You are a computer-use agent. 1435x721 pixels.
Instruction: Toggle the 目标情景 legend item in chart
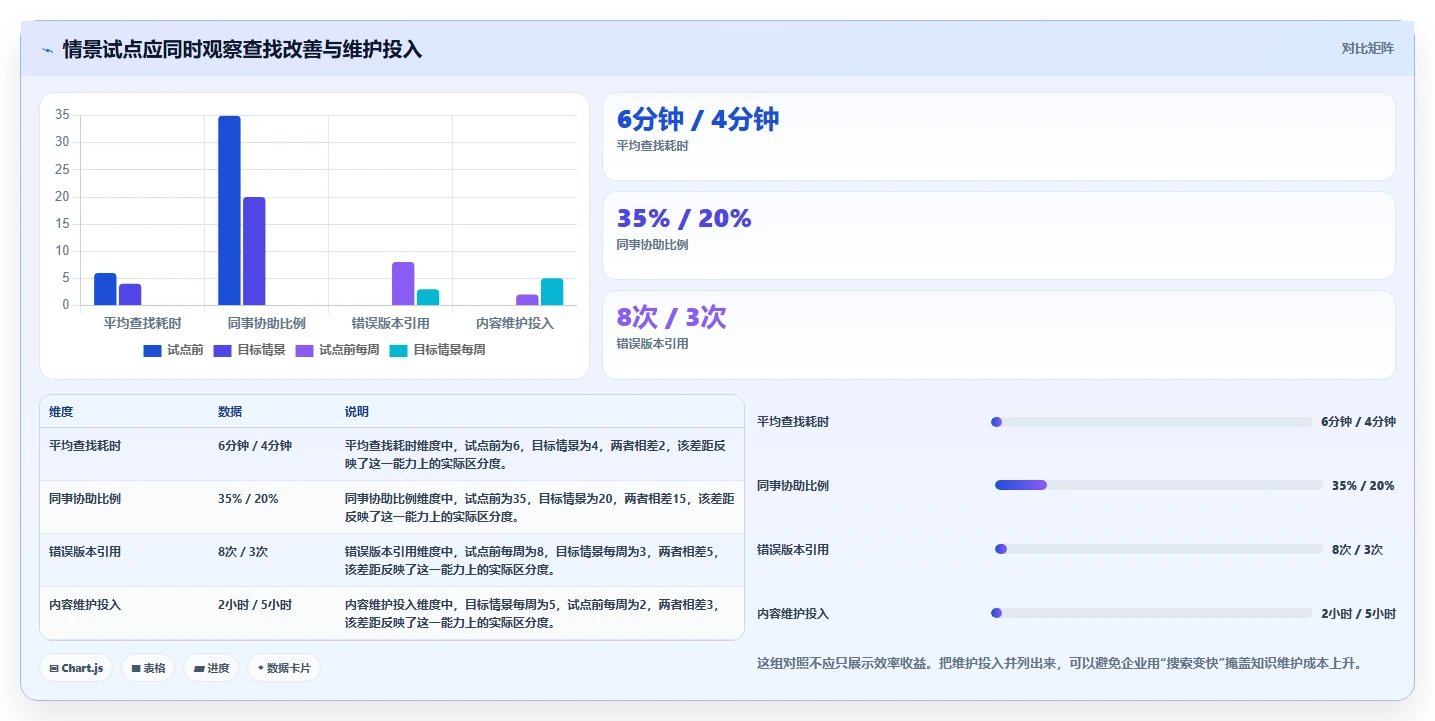click(250, 350)
